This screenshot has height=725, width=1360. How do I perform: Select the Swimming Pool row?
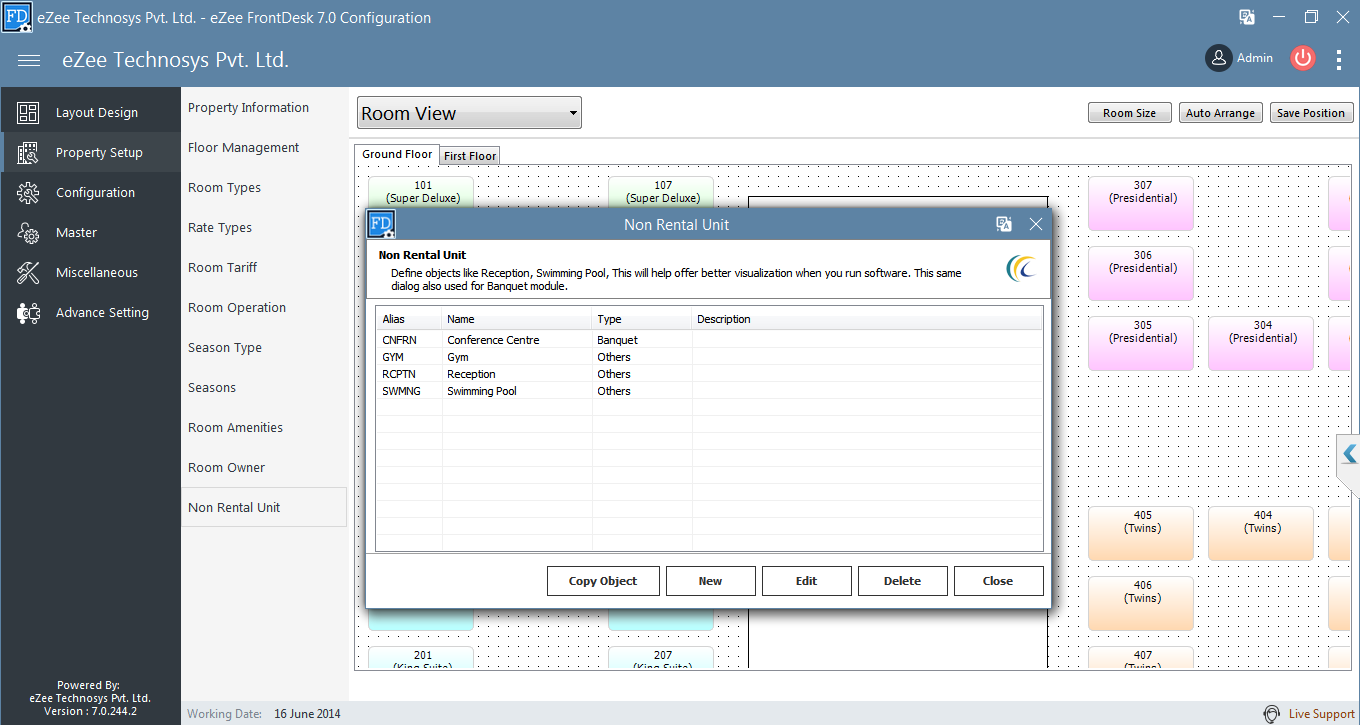pos(709,391)
